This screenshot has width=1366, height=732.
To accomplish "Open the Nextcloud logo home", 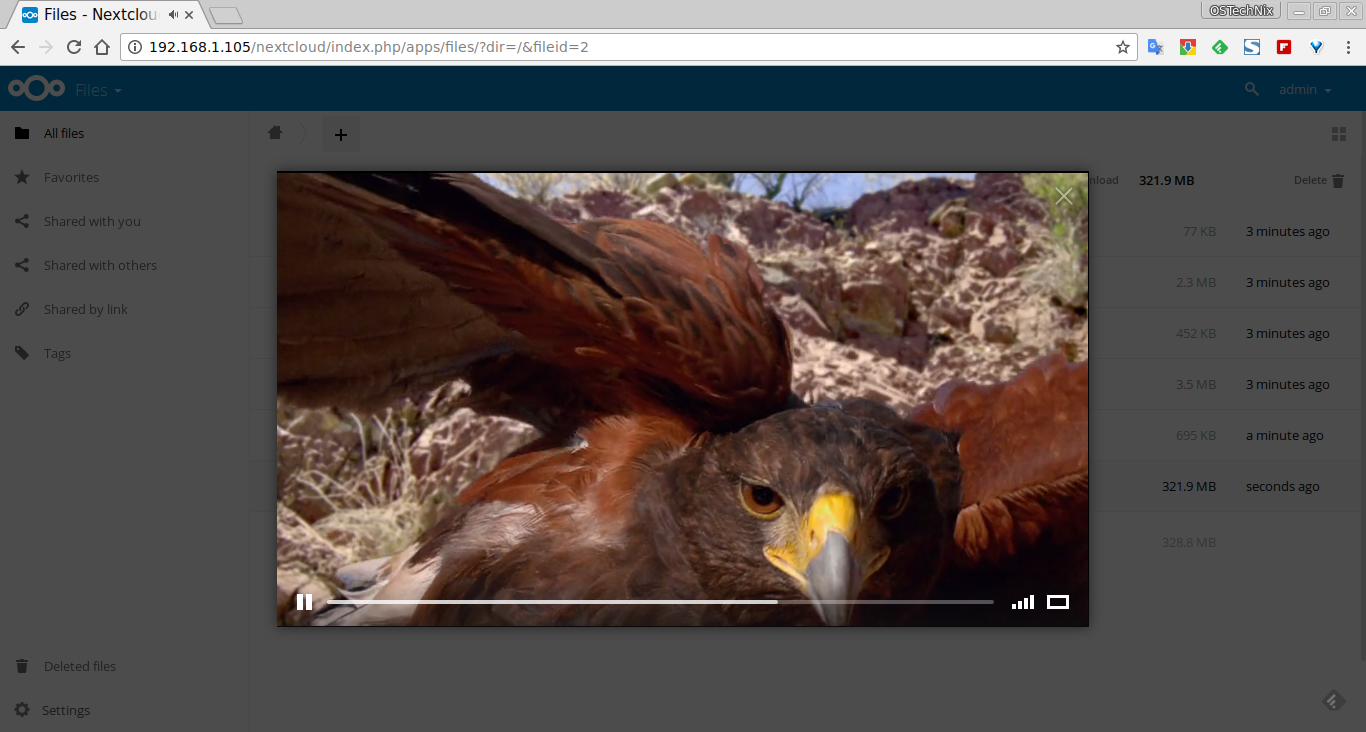I will click(x=36, y=90).
